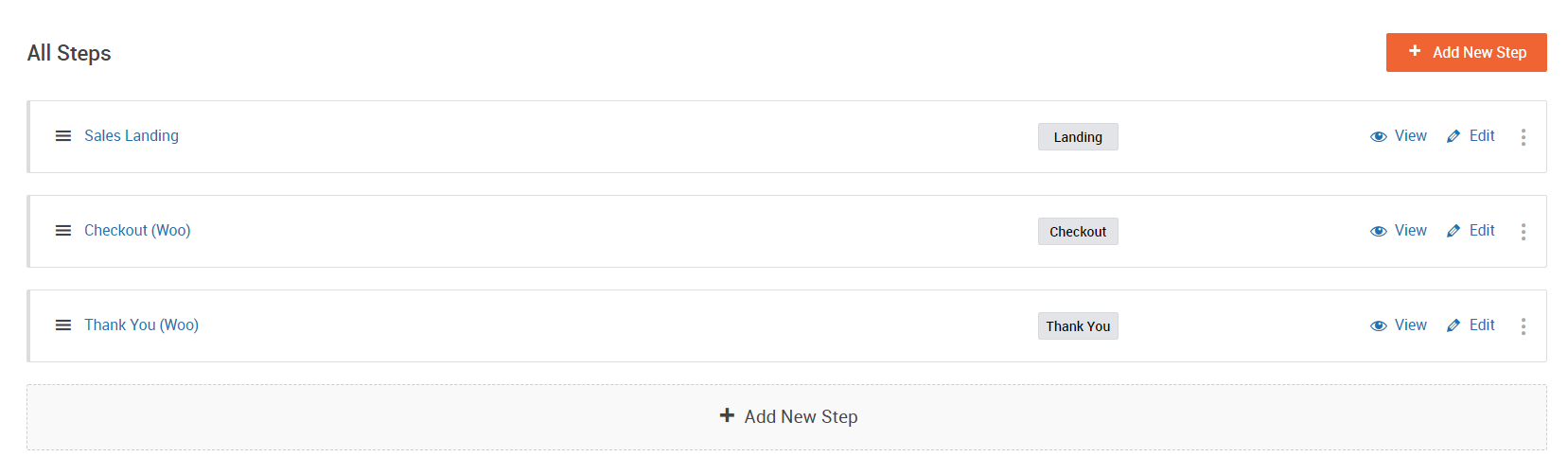The width and height of the screenshot is (1568, 474).
Task: Click the drag handle beside Checkout (Woo)
Action: pos(63,231)
